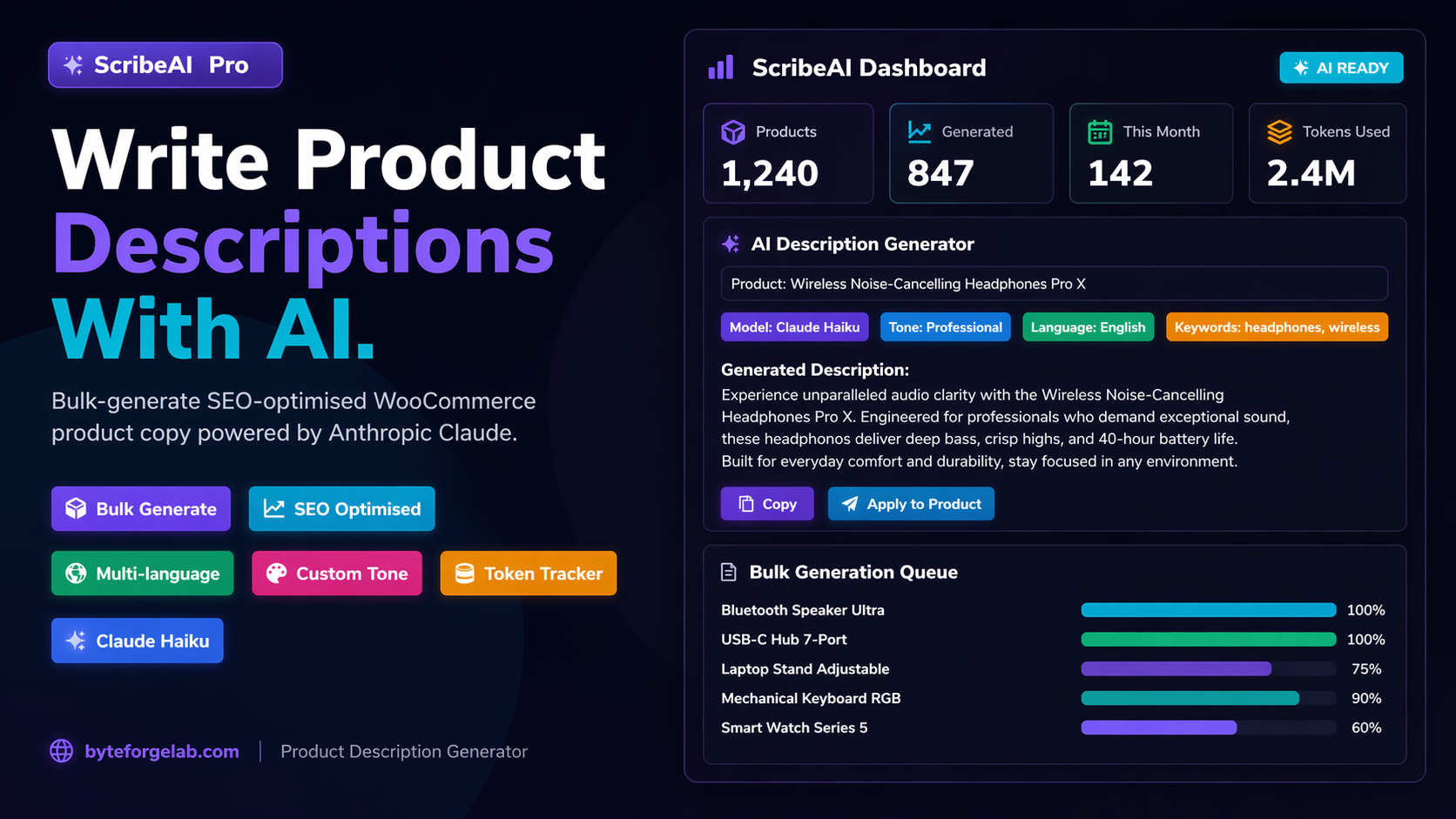Click the stacked layers icon in Tokens Used
Image resolution: width=1456 pixels, height=819 pixels.
1279,132
